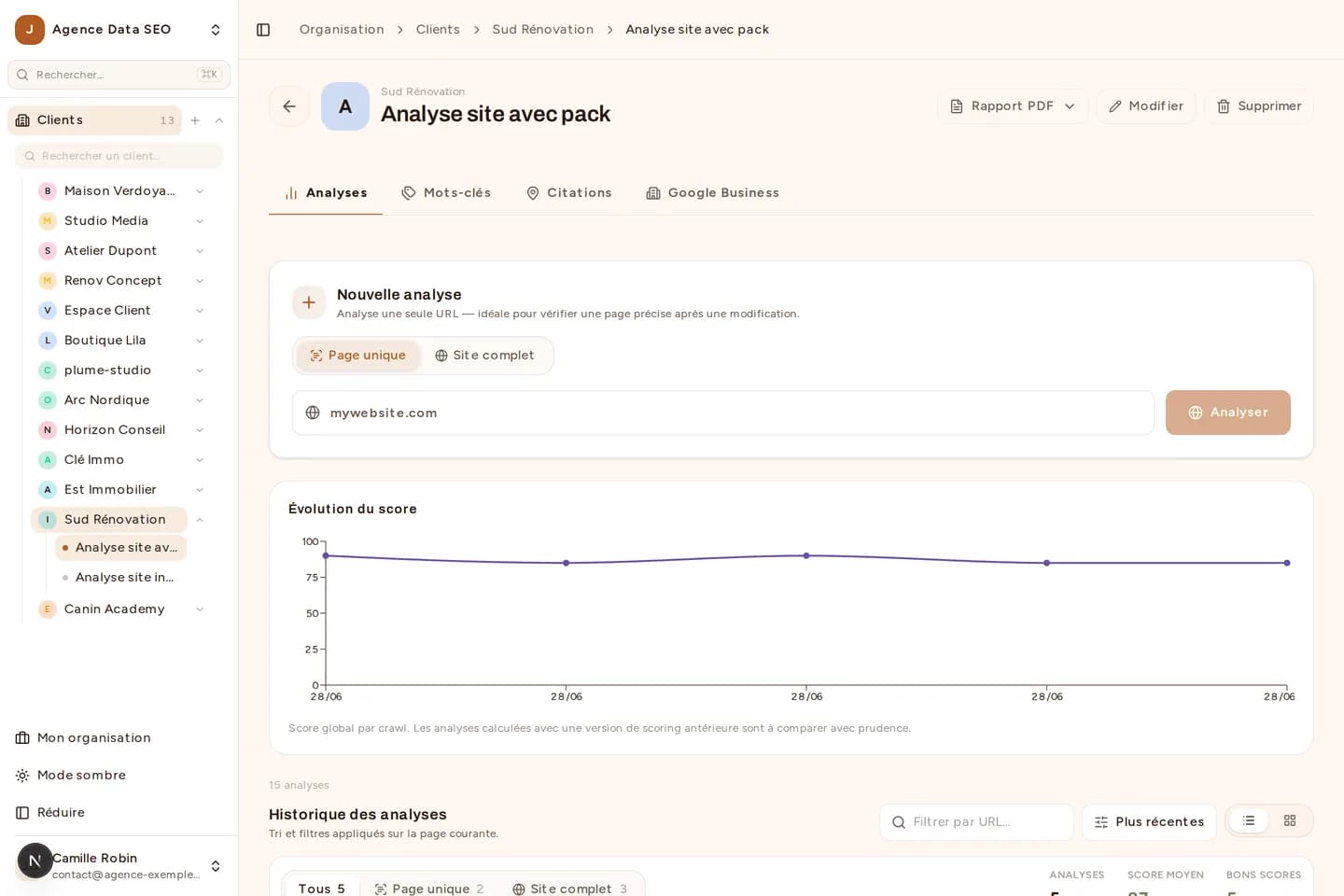Expand Maison Verdoya client
This screenshot has width=1344, height=896.
coord(200,191)
